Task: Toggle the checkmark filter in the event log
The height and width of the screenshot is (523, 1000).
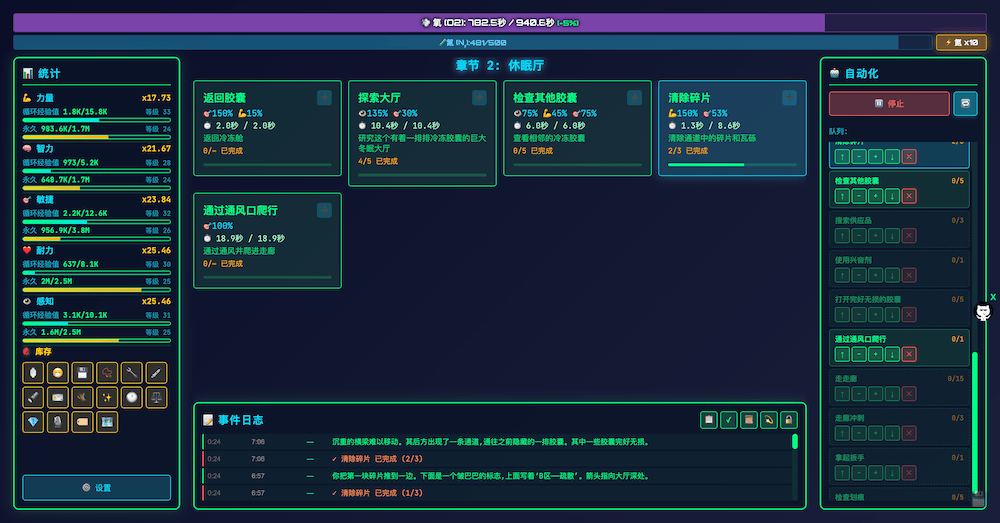Action: (x=728, y=420)
